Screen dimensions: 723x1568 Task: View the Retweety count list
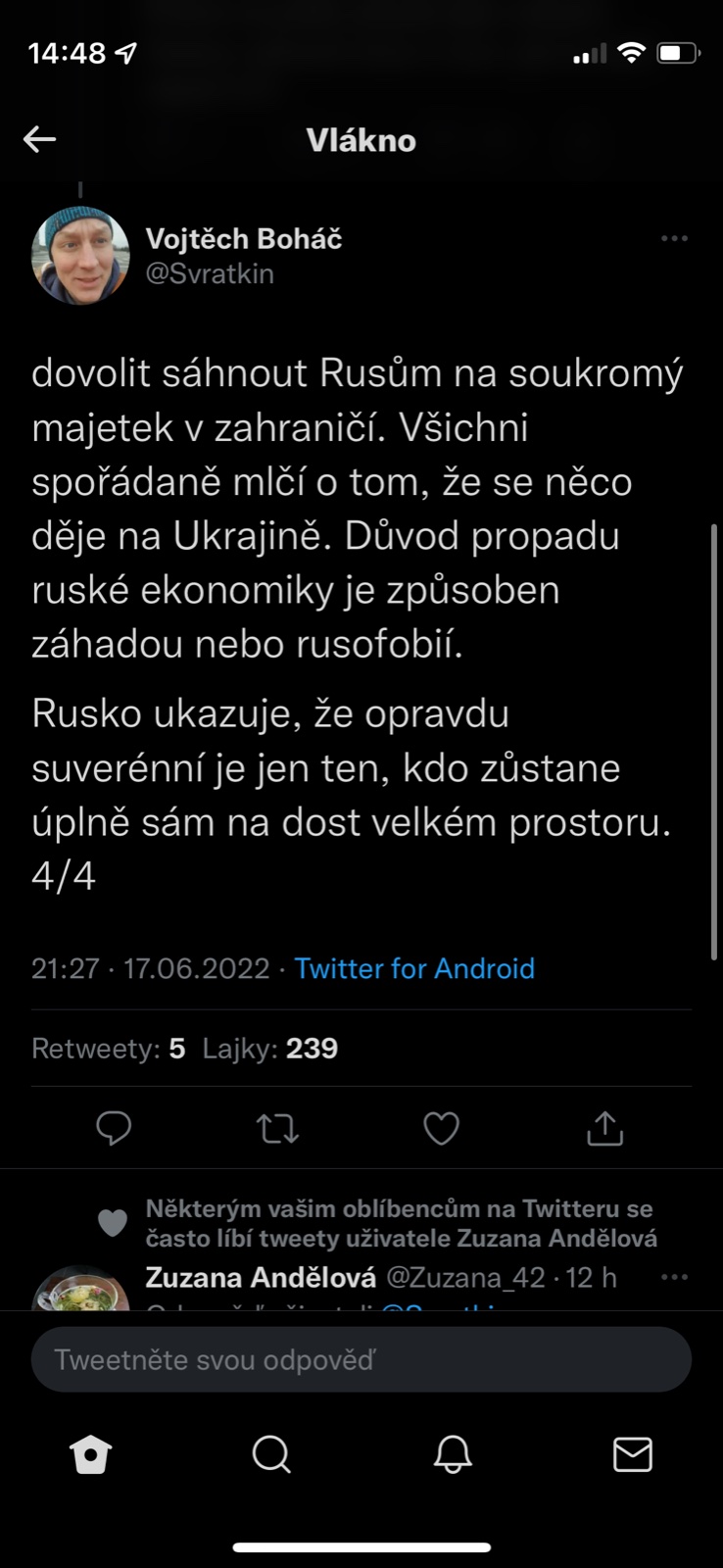(x=108, y=1049)
